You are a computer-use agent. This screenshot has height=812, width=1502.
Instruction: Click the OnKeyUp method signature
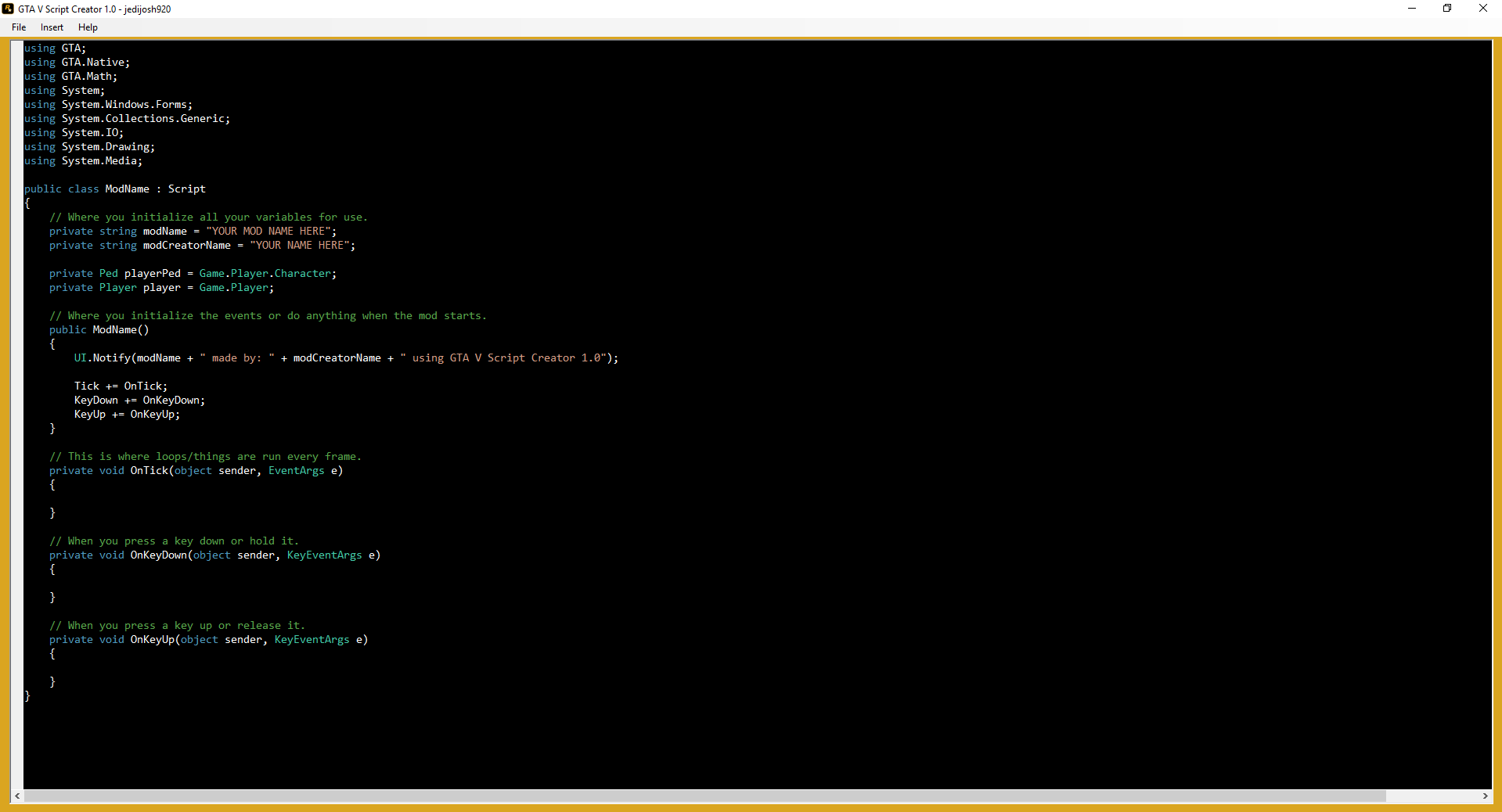coord(208,640)
